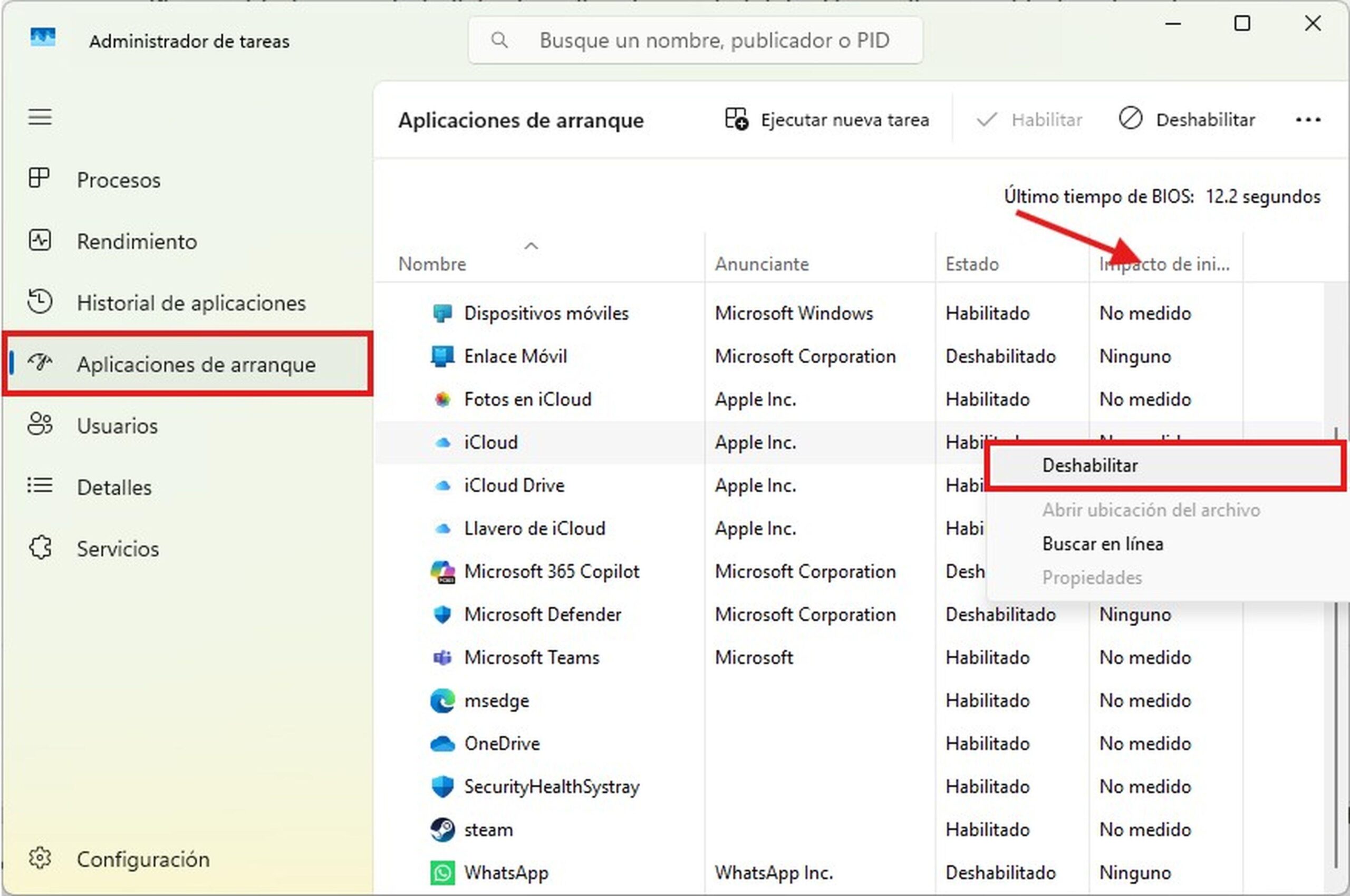Click the WhatsApp app icon
1350x896 pixels.
coord(442,873)
